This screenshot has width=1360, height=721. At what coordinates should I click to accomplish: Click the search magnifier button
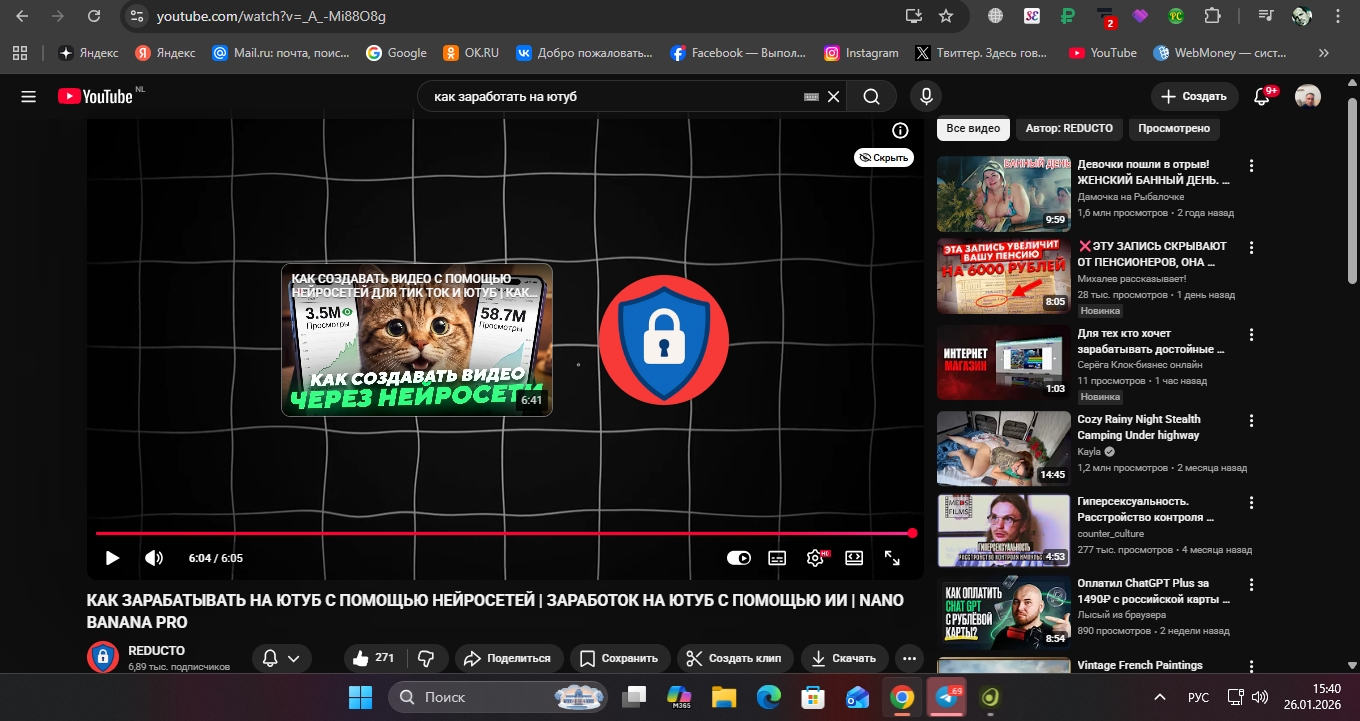pyautogui.click(x=871, y=97)
